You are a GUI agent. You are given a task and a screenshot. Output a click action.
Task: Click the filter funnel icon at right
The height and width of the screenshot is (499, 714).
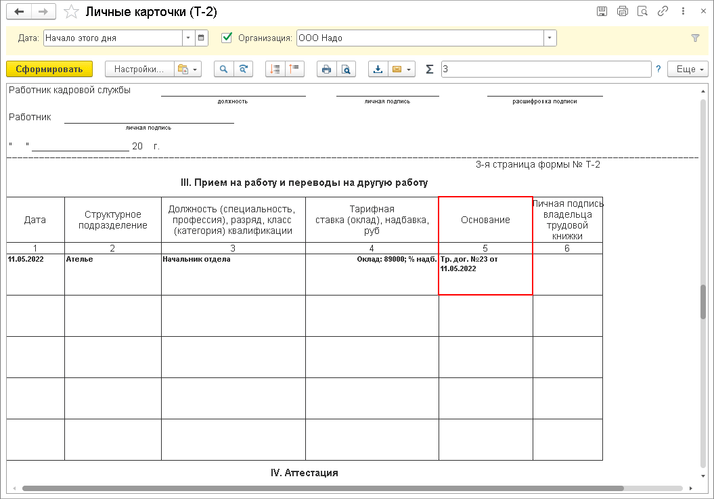click(x=695, y=38)
